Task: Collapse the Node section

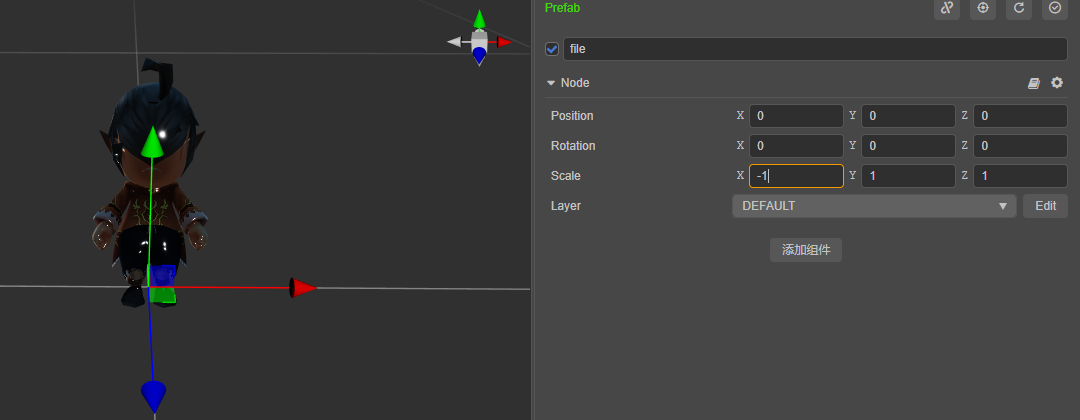Action: point(551,83)
